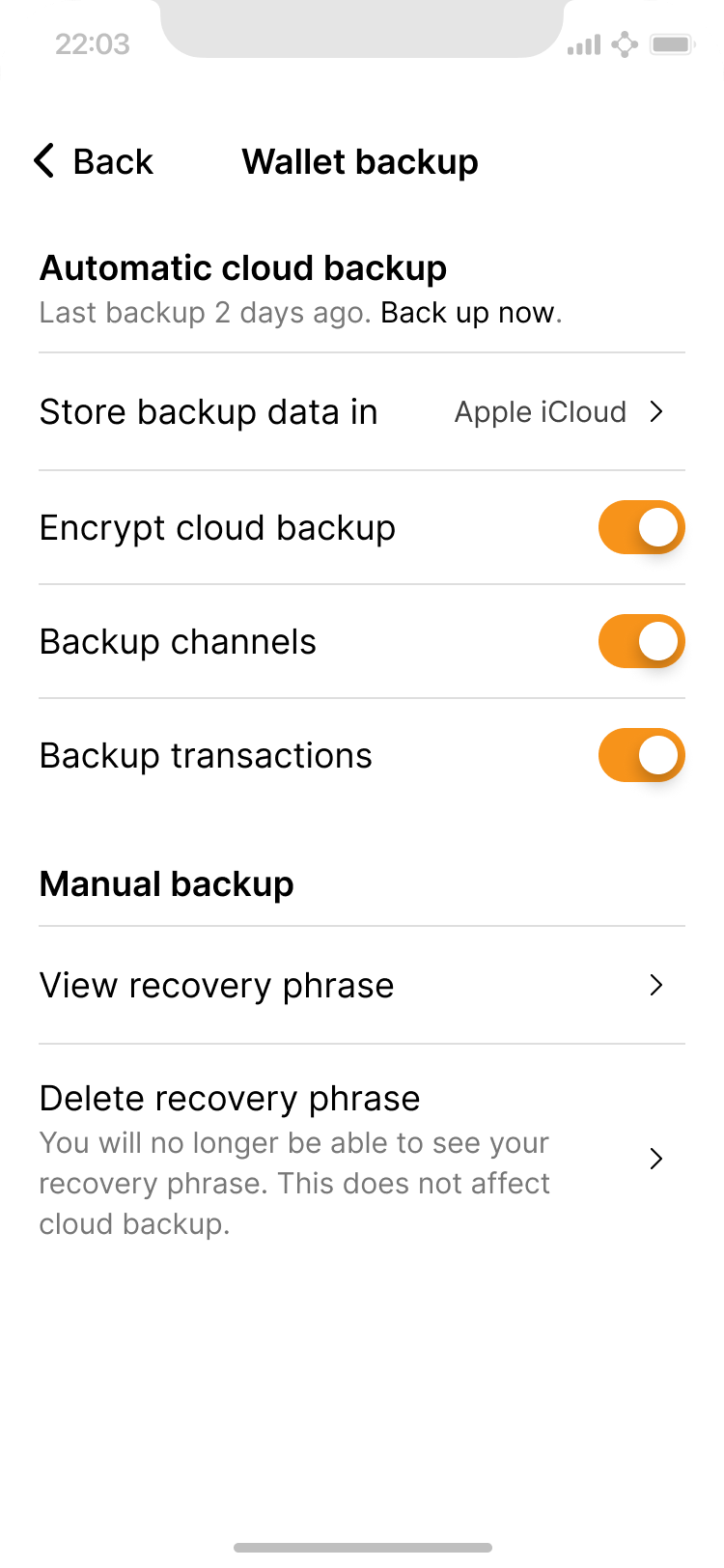Click the cellular signal strength icon
Image resolution: width=724 pixels, height=1568 pixels.
pos(583,44)
